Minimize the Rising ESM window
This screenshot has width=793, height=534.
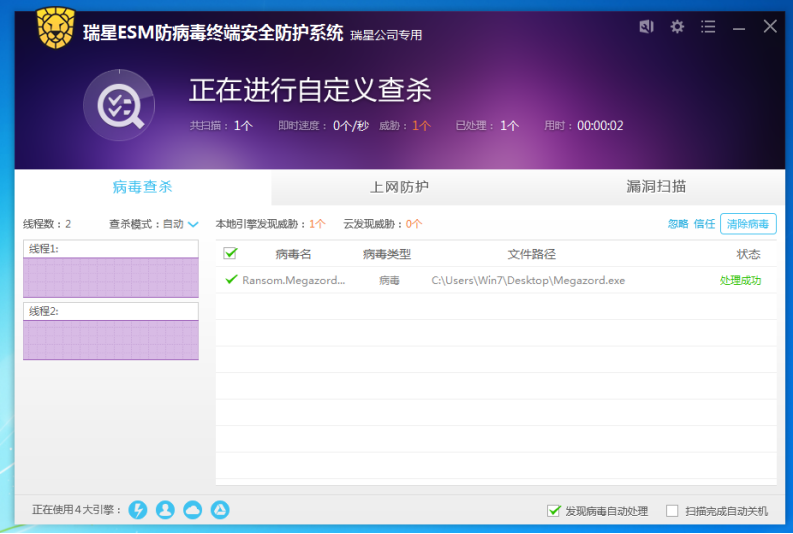coord(739,28)
